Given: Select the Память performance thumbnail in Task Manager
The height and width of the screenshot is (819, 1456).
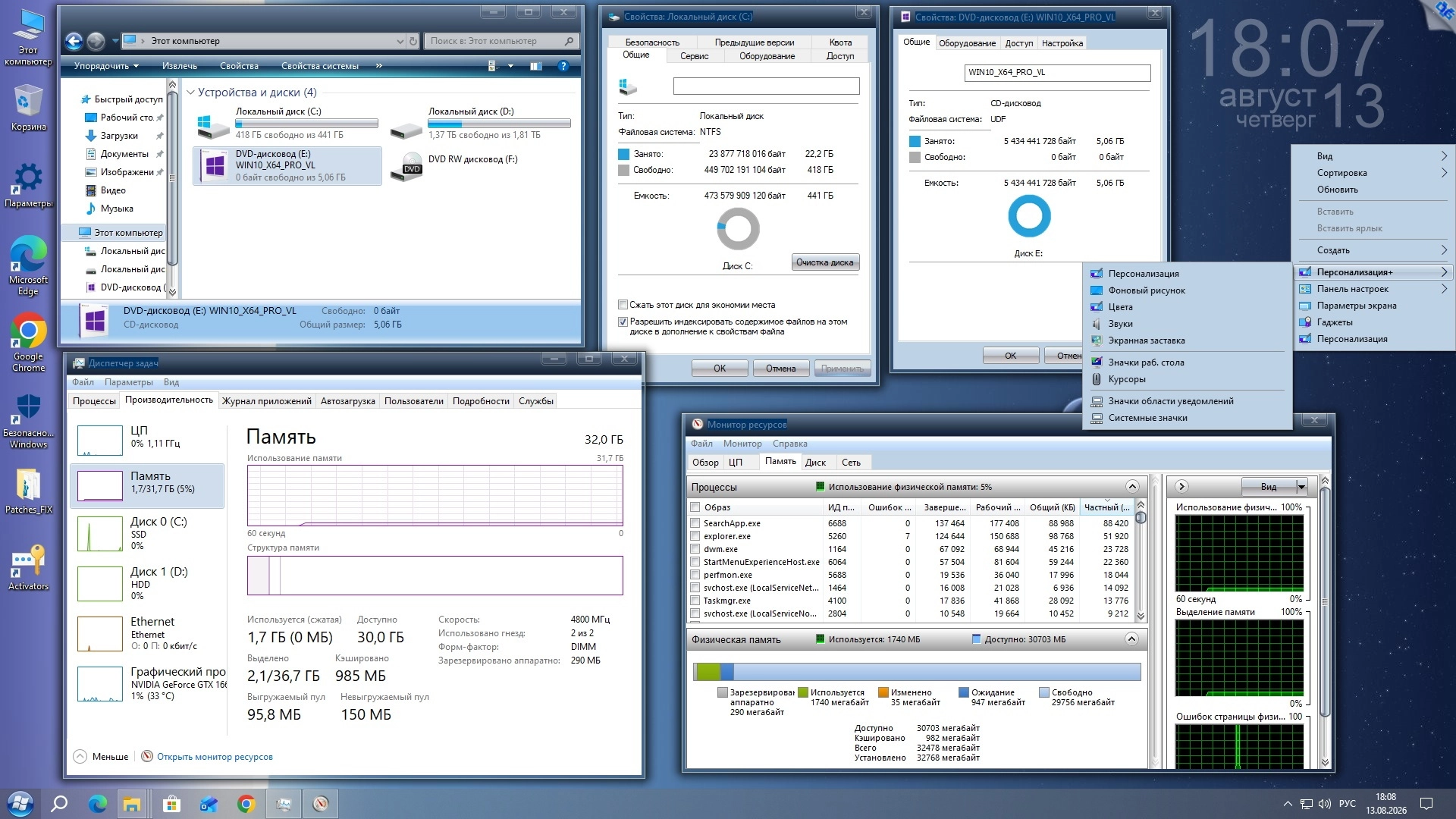Looking at the screenshot, I should [147, 485].
